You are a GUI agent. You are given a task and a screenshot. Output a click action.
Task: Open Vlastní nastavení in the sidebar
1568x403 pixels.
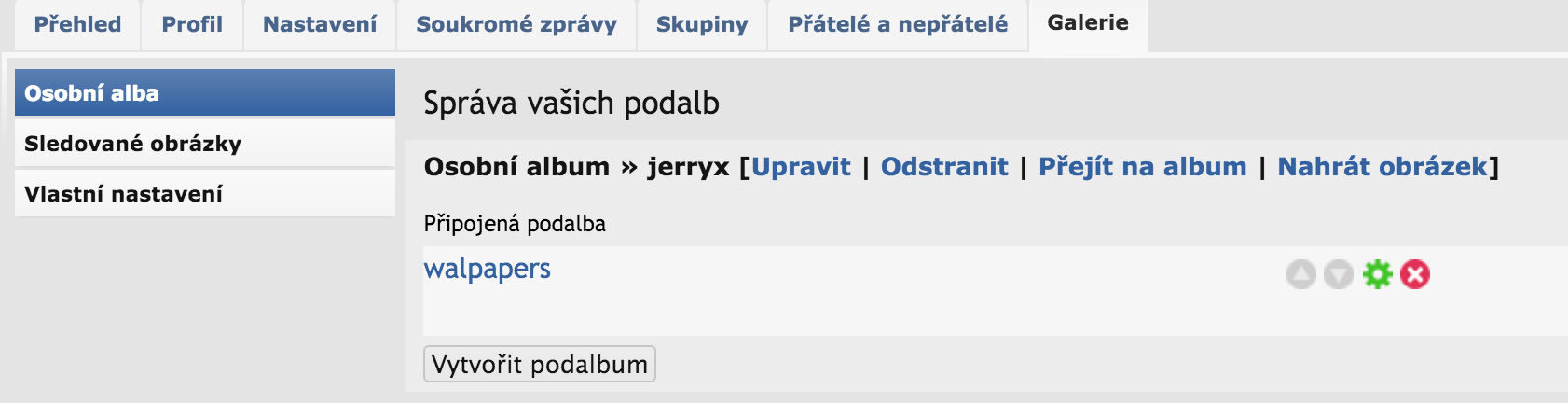(x=205, y=194)
